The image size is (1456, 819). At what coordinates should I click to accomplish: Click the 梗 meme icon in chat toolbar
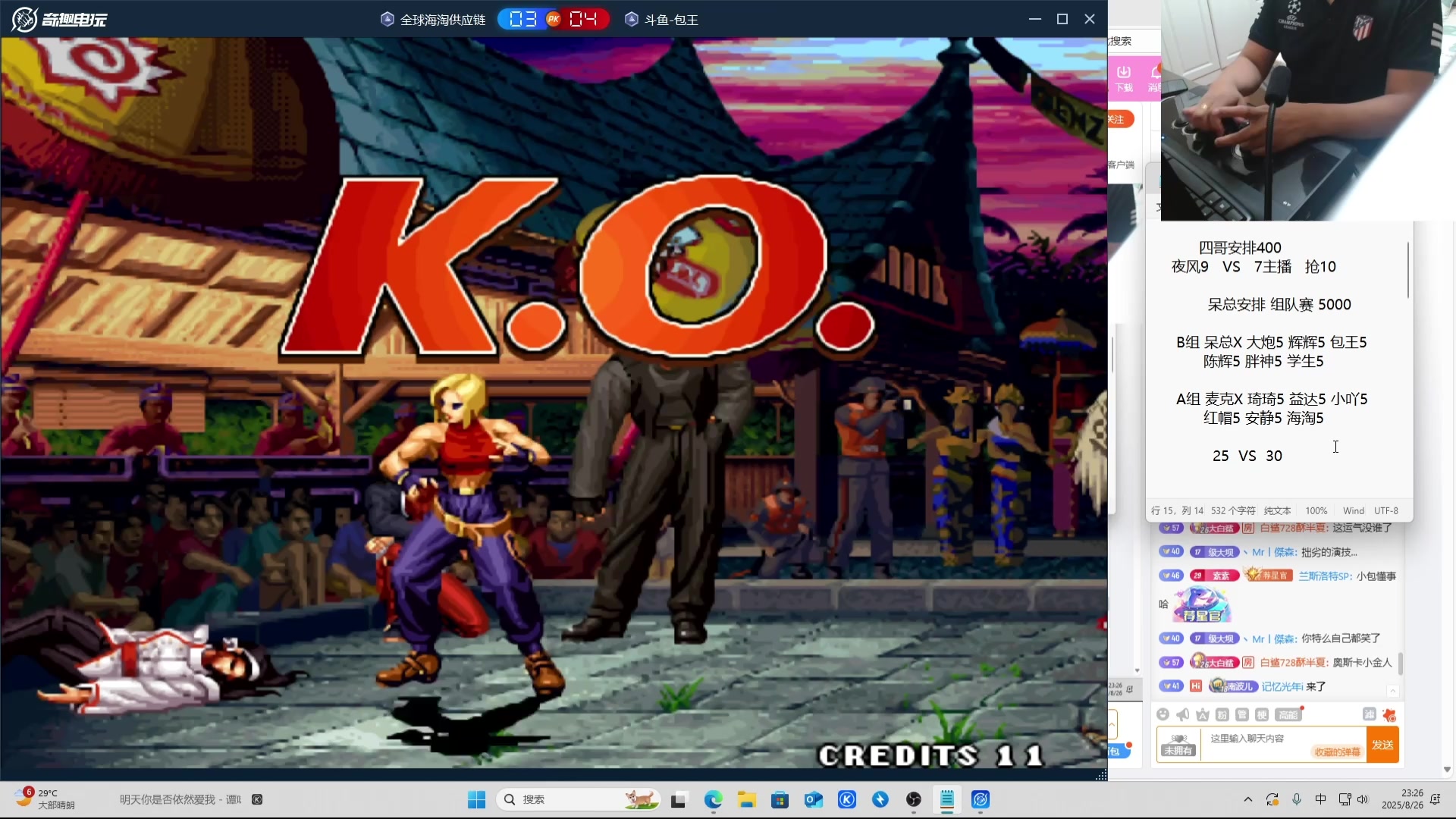point(1261,714)
